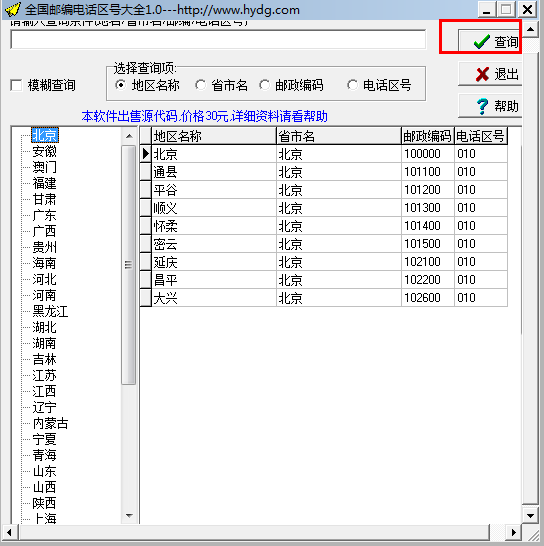The height and width of the screenshot is (546, 544).
Task: Click the app icon in title bar
Action: [13, 9]
